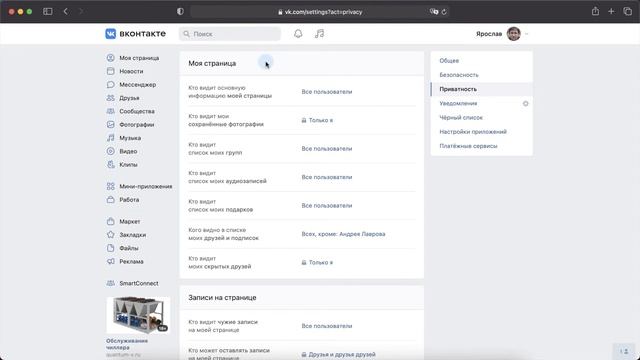Open the music note icon in header

click(320, 33)
